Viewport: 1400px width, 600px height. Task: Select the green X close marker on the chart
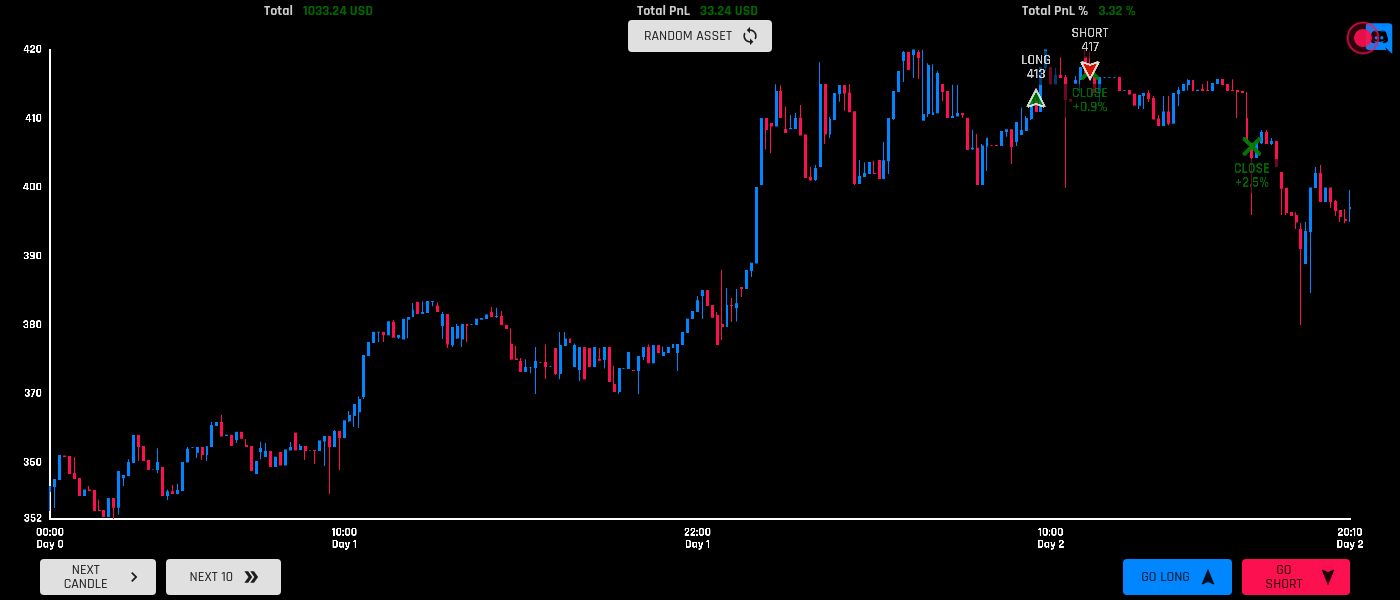pos(1250,146)
